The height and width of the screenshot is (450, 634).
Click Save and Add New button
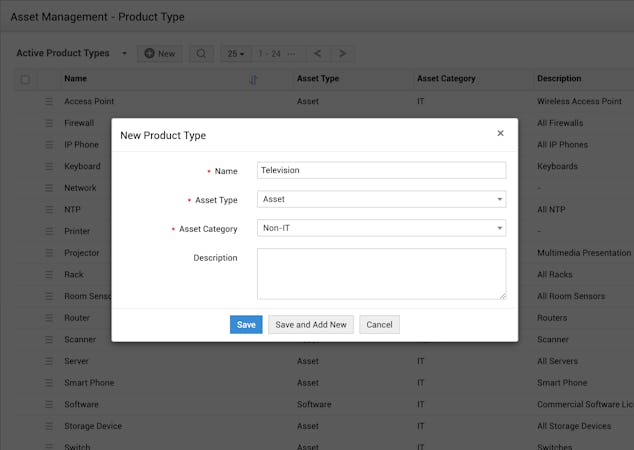click(x=311, y=324)
